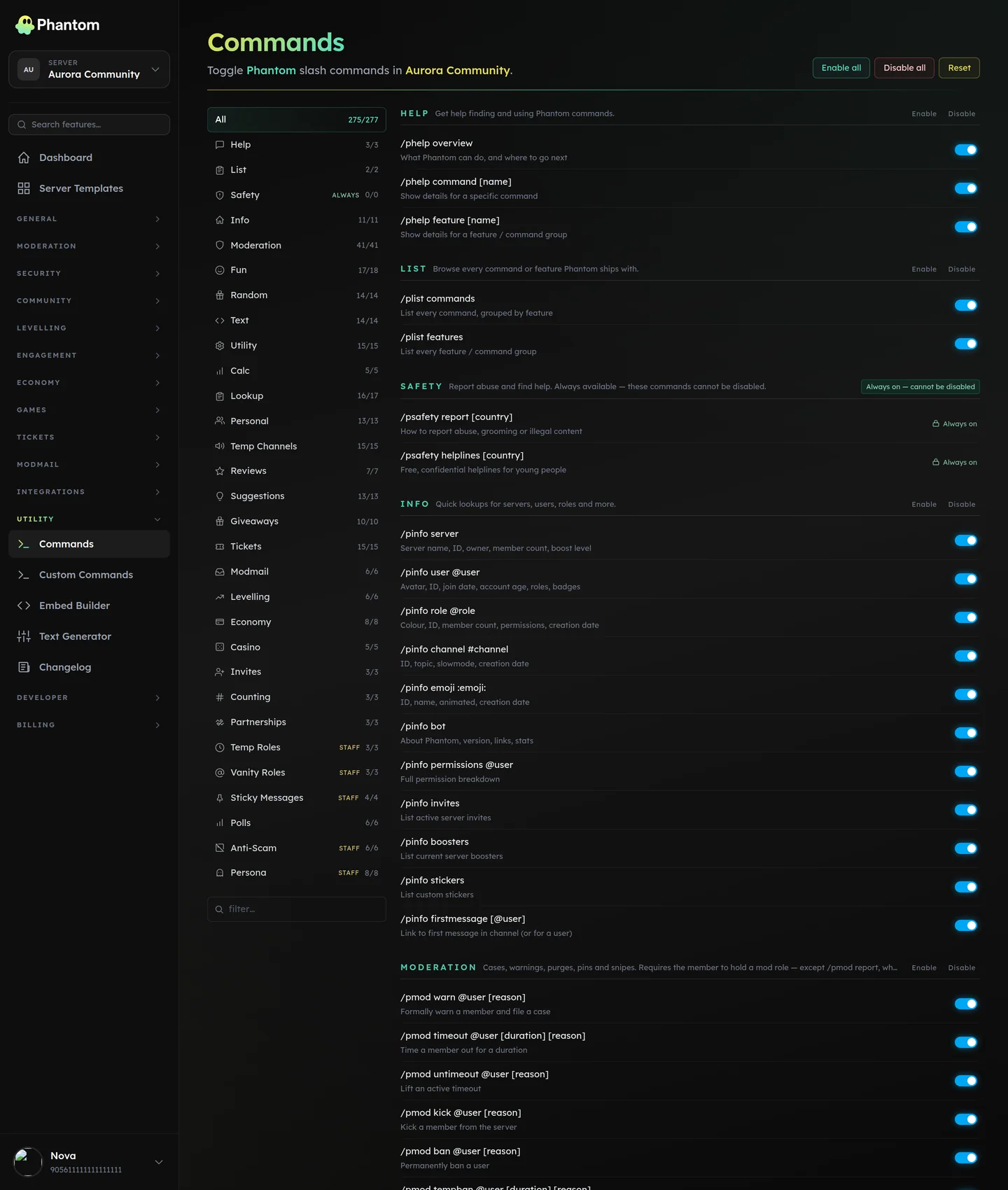This screenshot has height=1190, width=1008.
Task: Click the Changelog document icon
Action: click(x=24, y=667)
